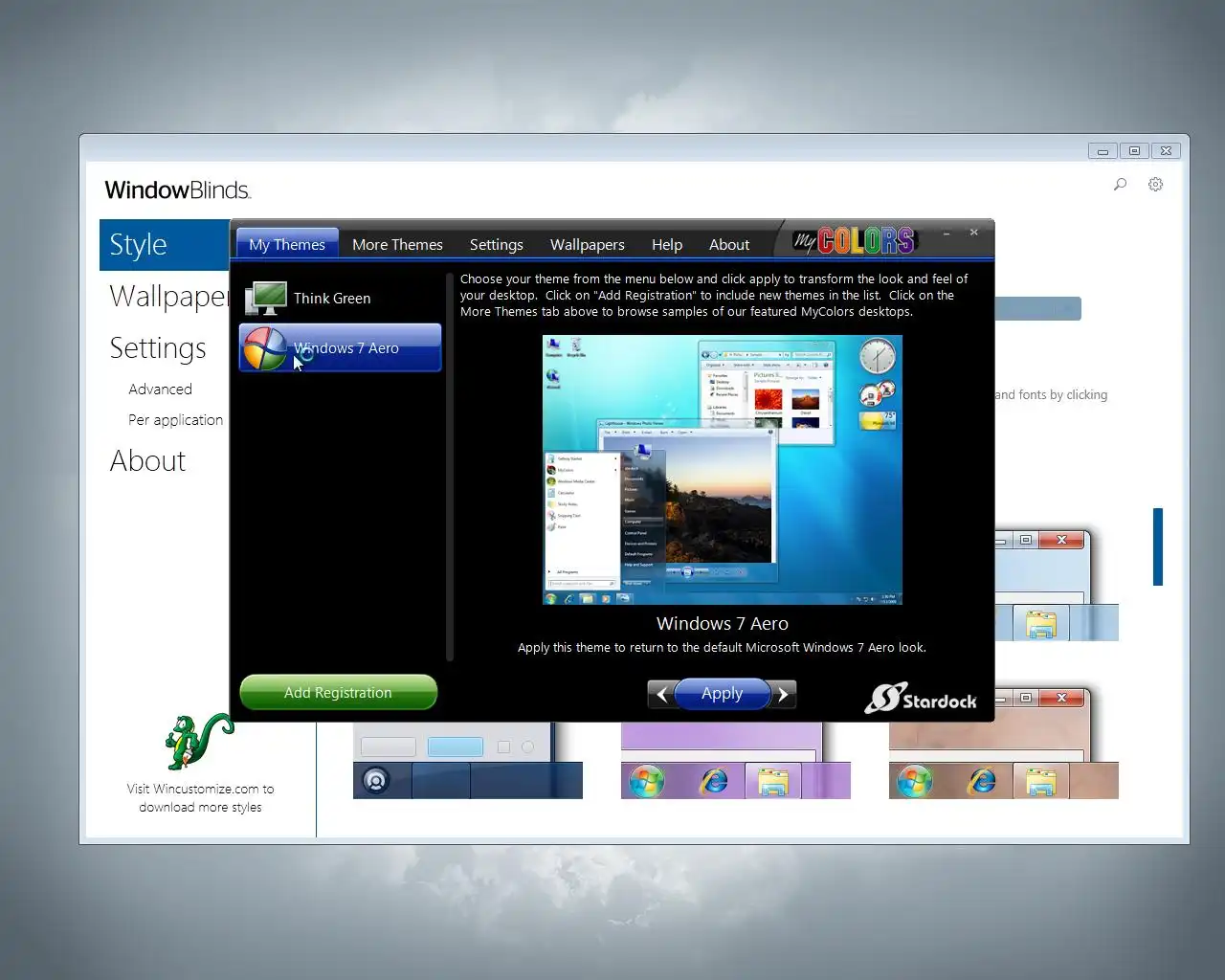Click the Stardock logo
This screenshot has width=1225, height=980.
click(x=921, y=700)
